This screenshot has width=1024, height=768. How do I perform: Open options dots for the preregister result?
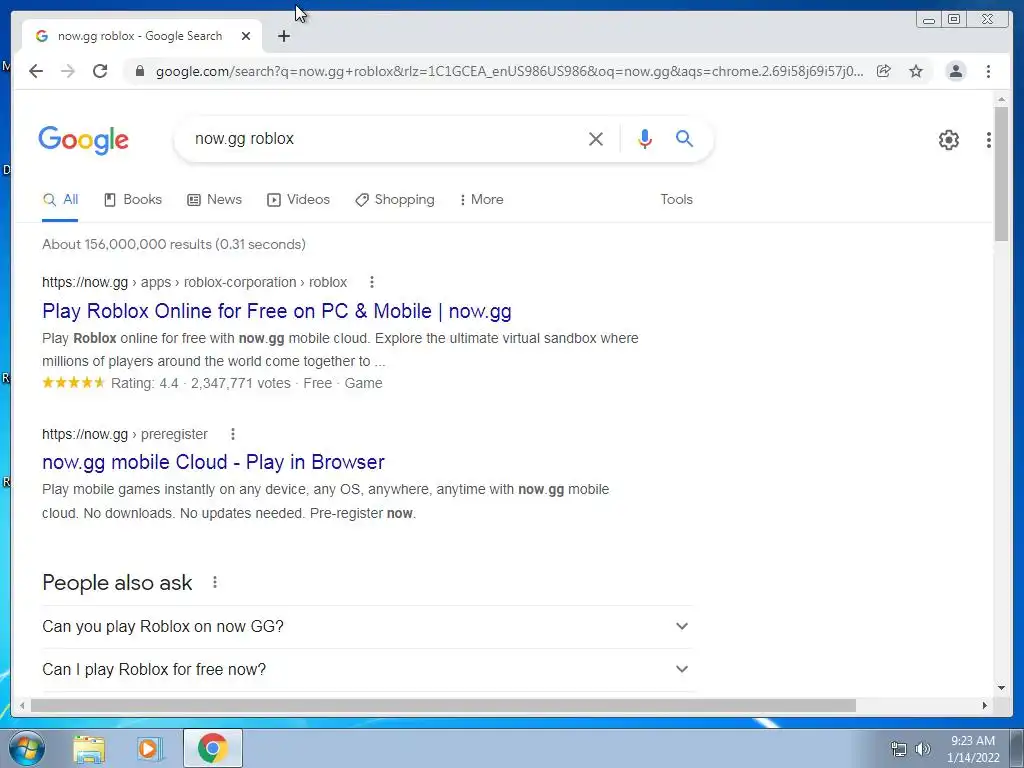click(232, 434)
